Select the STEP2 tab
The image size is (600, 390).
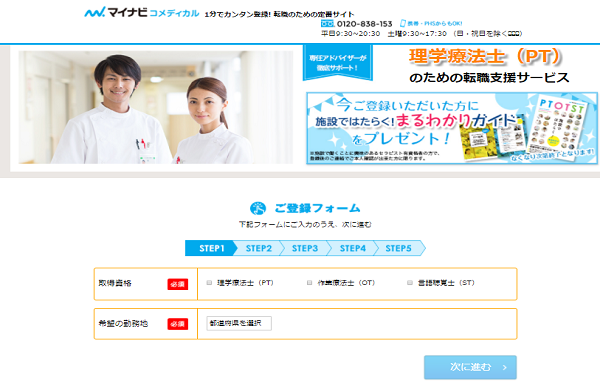pos(259,248)
